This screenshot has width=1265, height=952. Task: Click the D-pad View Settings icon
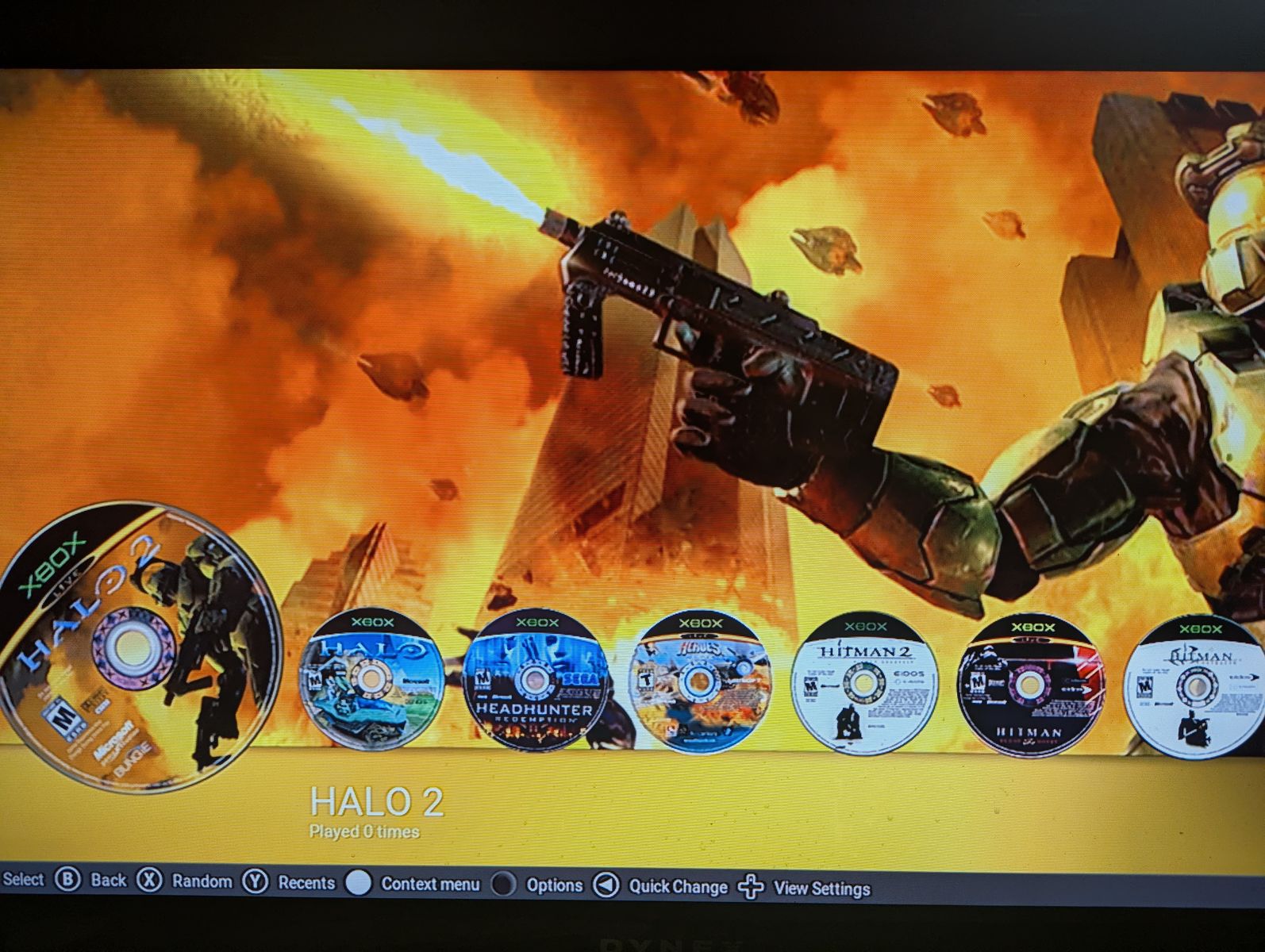coord(751,887)
